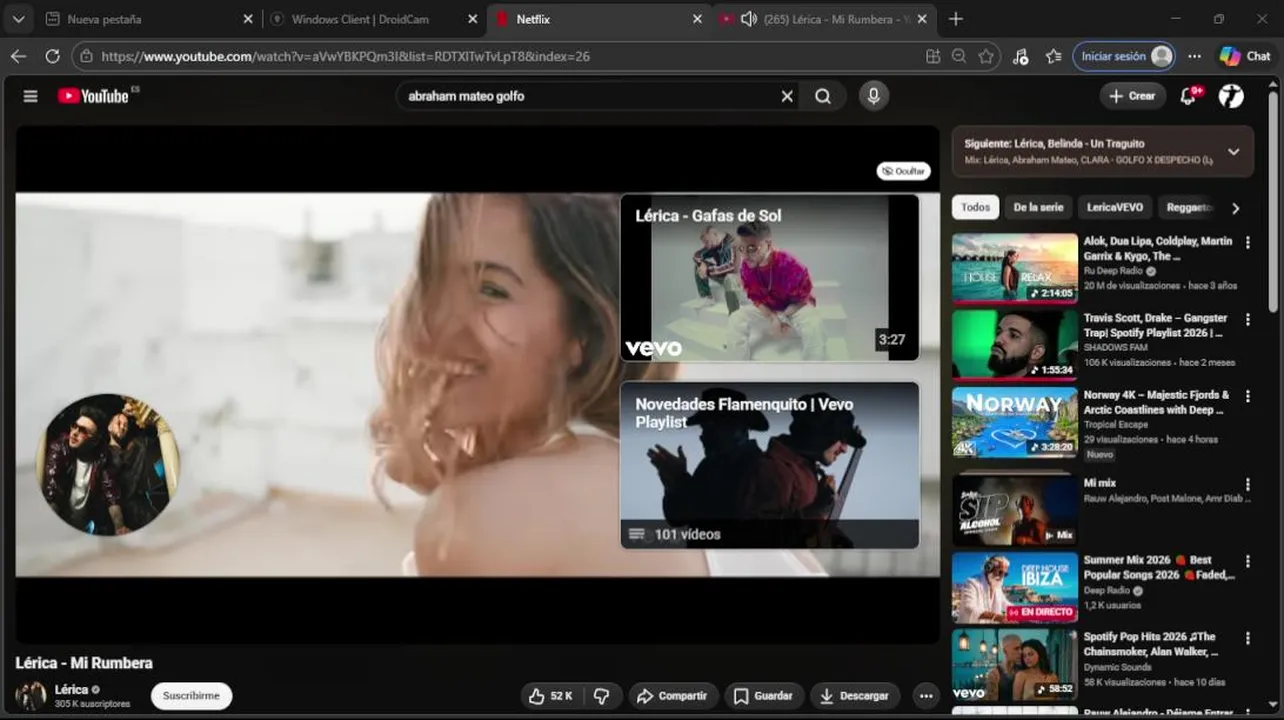Click the Crear button
Image resolution: width=1284 pixels, height=720 pixels.
tap(1132, 96)
